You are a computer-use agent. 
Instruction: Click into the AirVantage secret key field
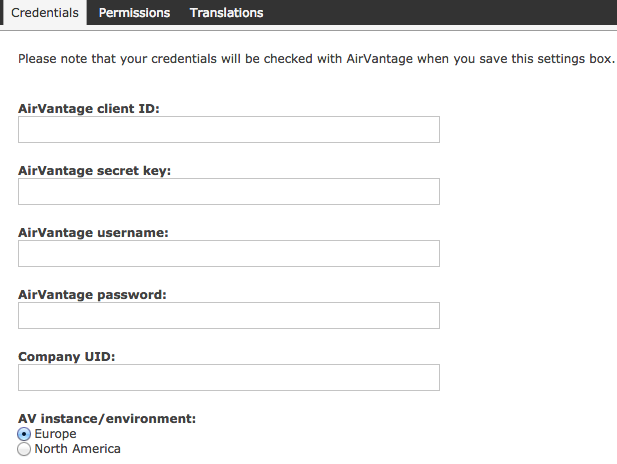click(229, 192)
